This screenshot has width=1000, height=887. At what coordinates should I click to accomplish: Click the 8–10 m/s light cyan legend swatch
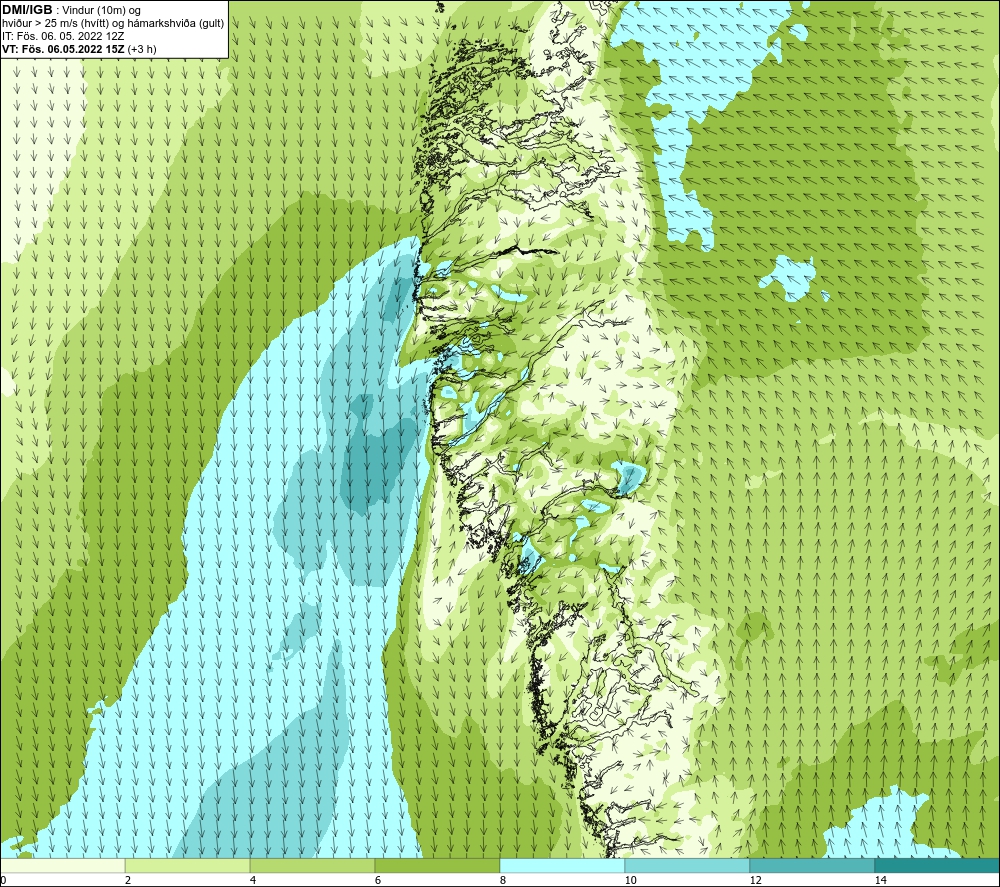coord(562,865)
